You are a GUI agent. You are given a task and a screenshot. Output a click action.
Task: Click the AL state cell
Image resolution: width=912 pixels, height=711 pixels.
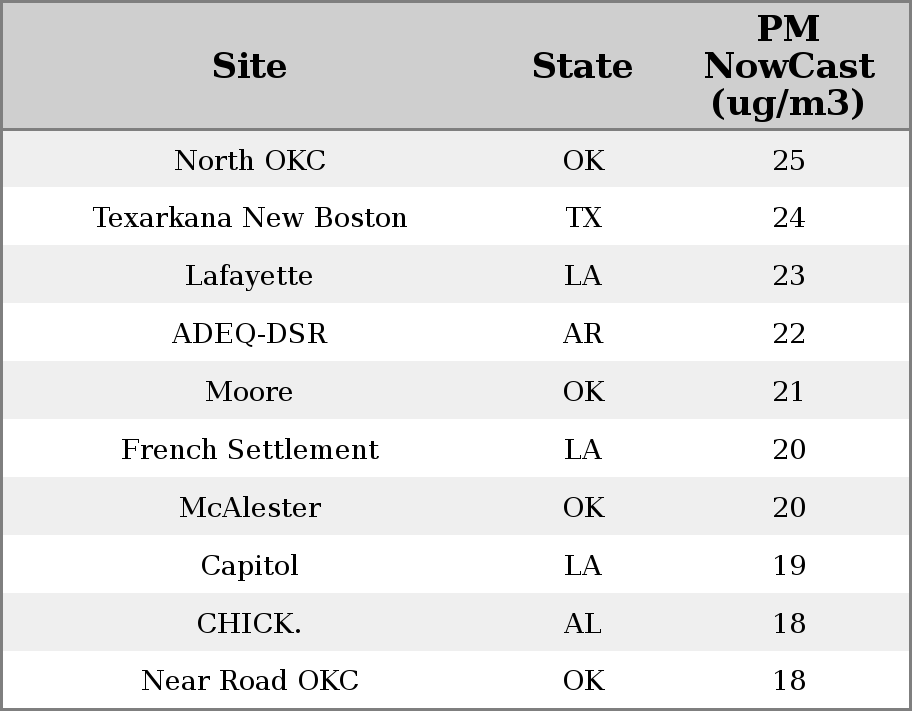(x=583, y=624)
